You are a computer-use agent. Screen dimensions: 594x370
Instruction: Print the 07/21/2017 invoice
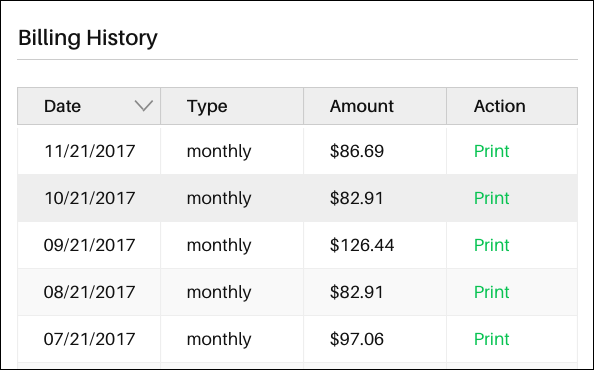click(x=491, y=339)
